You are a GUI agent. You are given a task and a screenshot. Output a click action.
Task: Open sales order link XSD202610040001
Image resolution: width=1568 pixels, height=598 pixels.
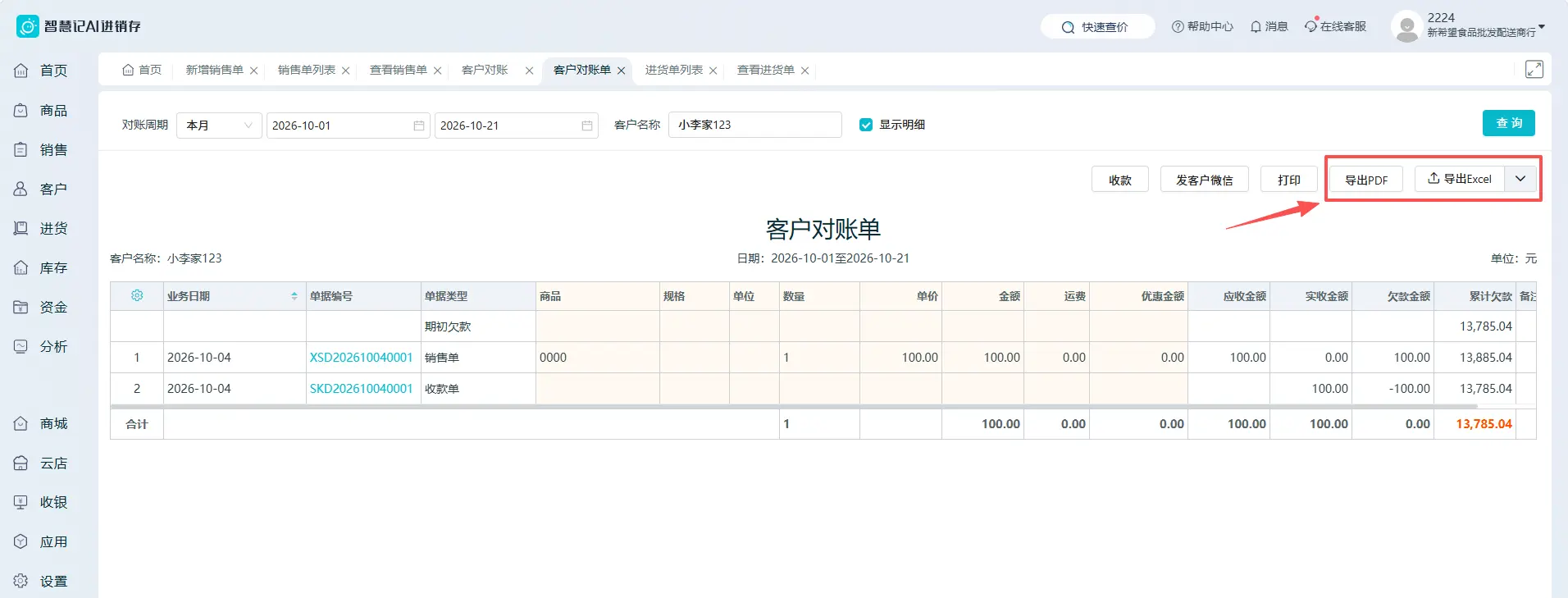pyautogui.click(x=361, y=358)
